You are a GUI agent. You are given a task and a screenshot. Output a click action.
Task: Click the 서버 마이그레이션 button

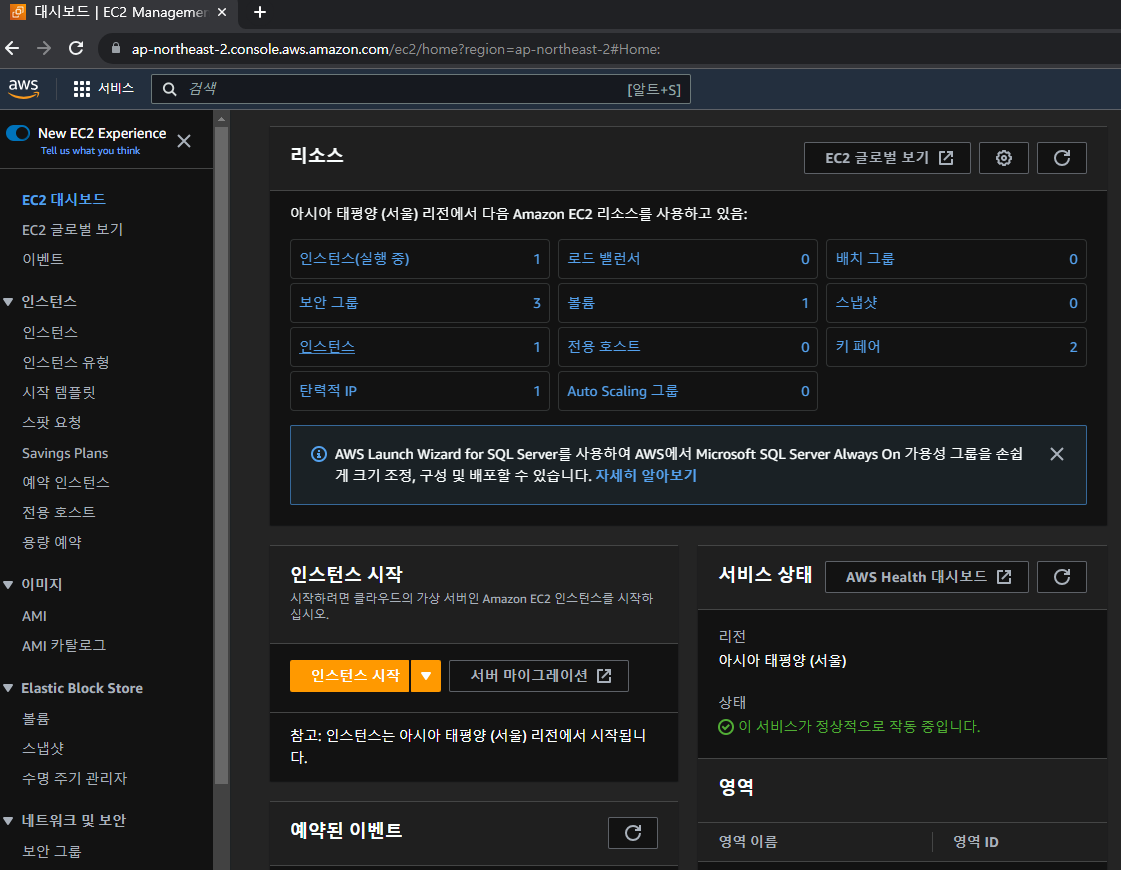[x=539, y=676]
